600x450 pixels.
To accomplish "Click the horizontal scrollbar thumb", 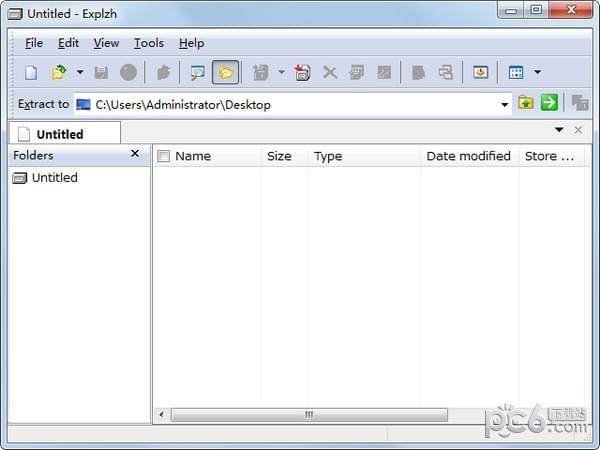I will [x=309, y=414].
